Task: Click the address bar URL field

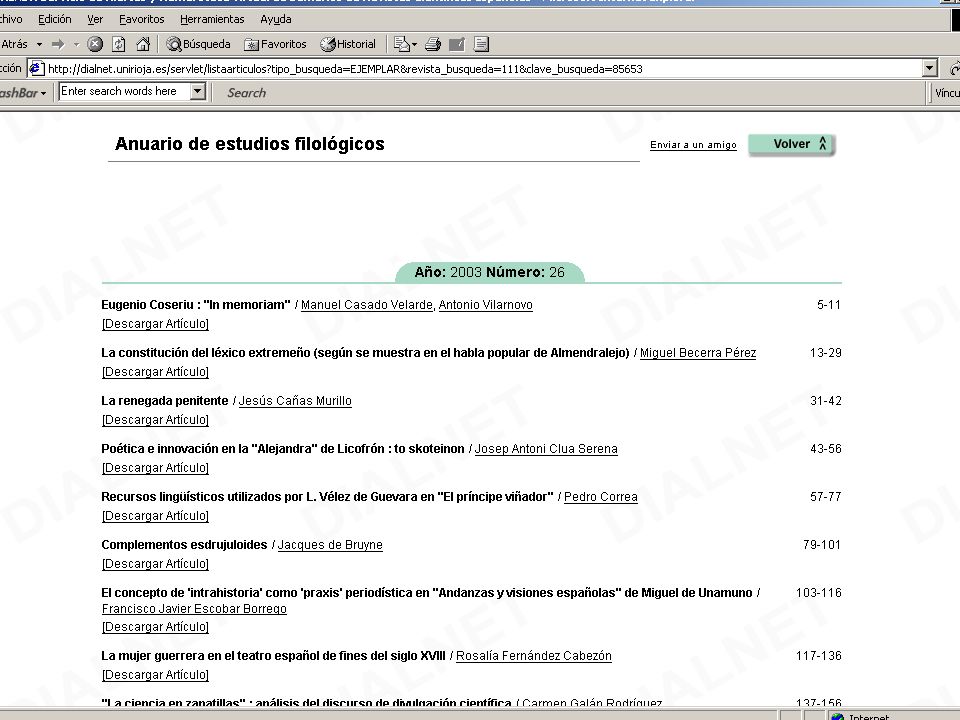Action: (484, 69)
